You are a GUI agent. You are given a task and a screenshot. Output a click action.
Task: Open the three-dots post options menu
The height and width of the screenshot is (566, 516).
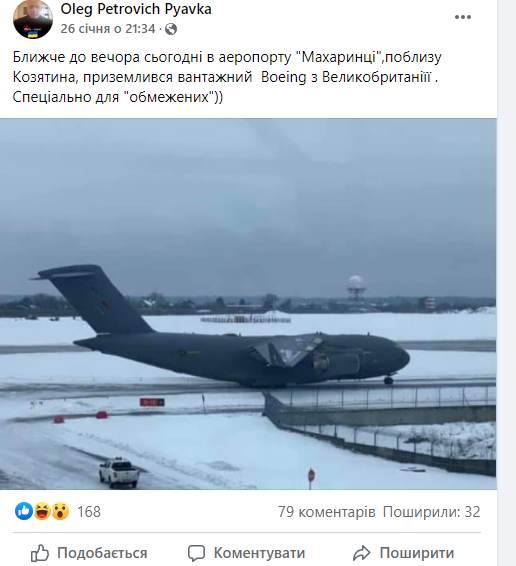(x=463, y=17)
